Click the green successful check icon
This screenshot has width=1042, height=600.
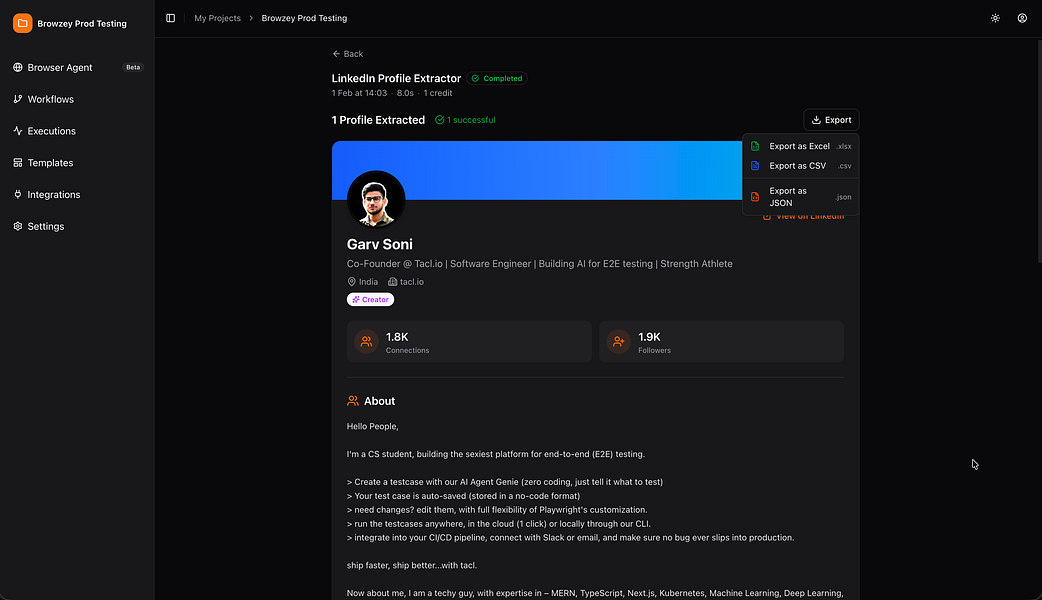coord(439,120)
